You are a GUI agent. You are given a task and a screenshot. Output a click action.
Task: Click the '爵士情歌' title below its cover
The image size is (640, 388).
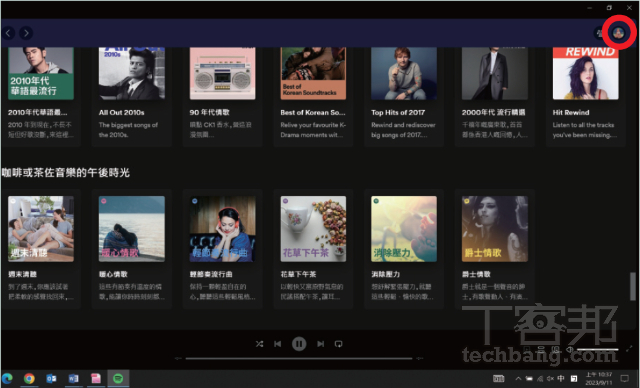click(476, 274)
